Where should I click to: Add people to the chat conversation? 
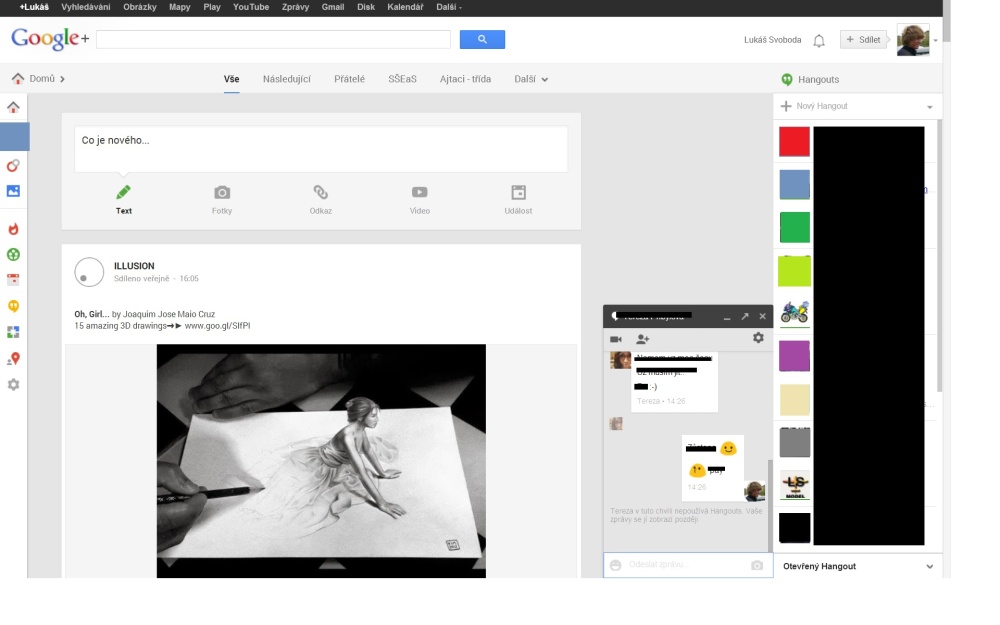tap(642, 339)
